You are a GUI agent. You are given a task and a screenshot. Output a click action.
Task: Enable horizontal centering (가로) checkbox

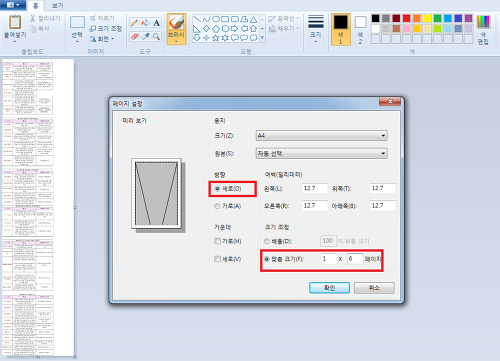[217, 241]
